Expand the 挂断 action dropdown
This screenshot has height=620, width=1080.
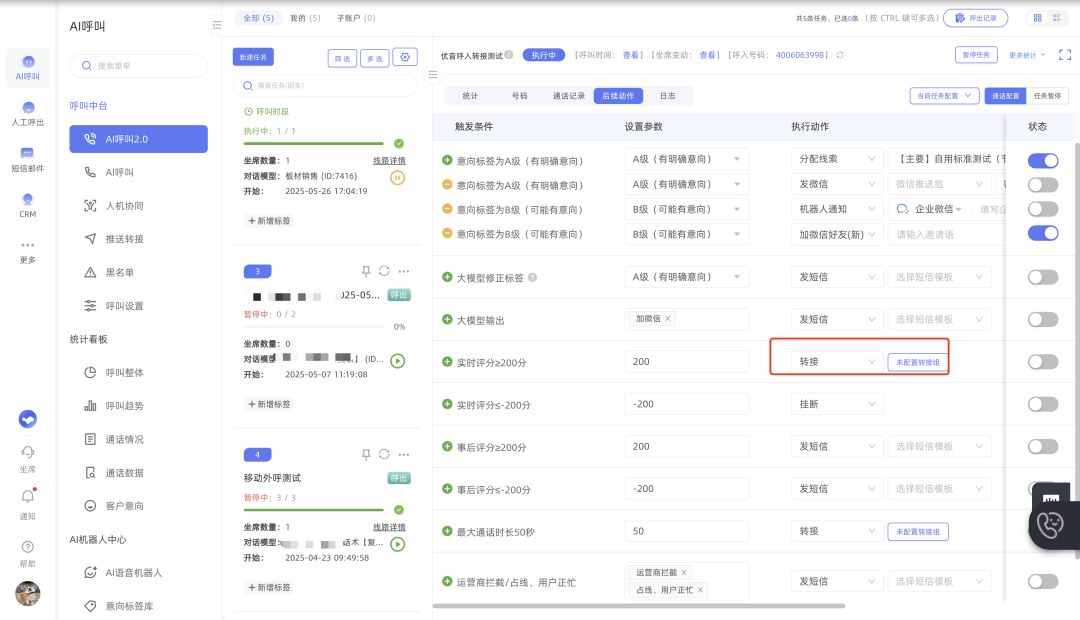click(x=836, y=404)
